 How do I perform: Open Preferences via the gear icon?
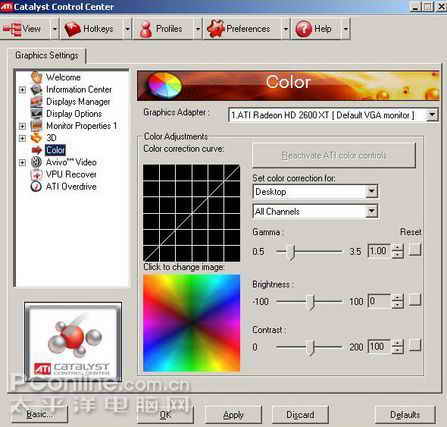pyautogui.click(x=215, y=29)
